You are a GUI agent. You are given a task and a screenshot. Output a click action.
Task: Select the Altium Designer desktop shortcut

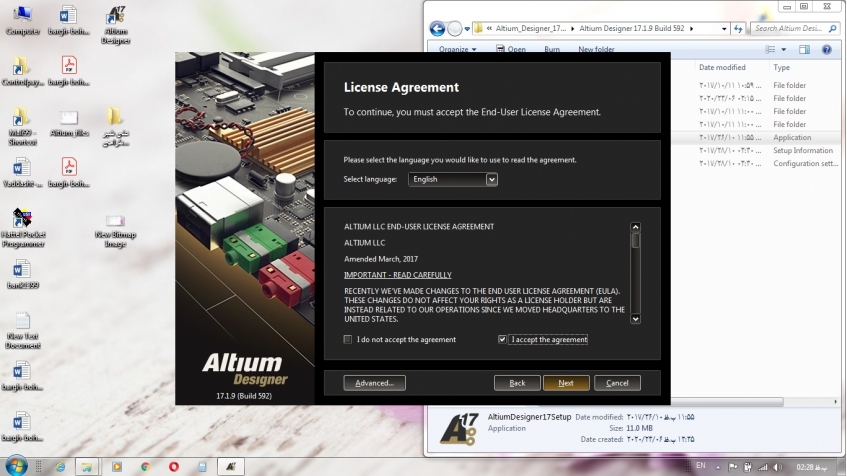115,25
